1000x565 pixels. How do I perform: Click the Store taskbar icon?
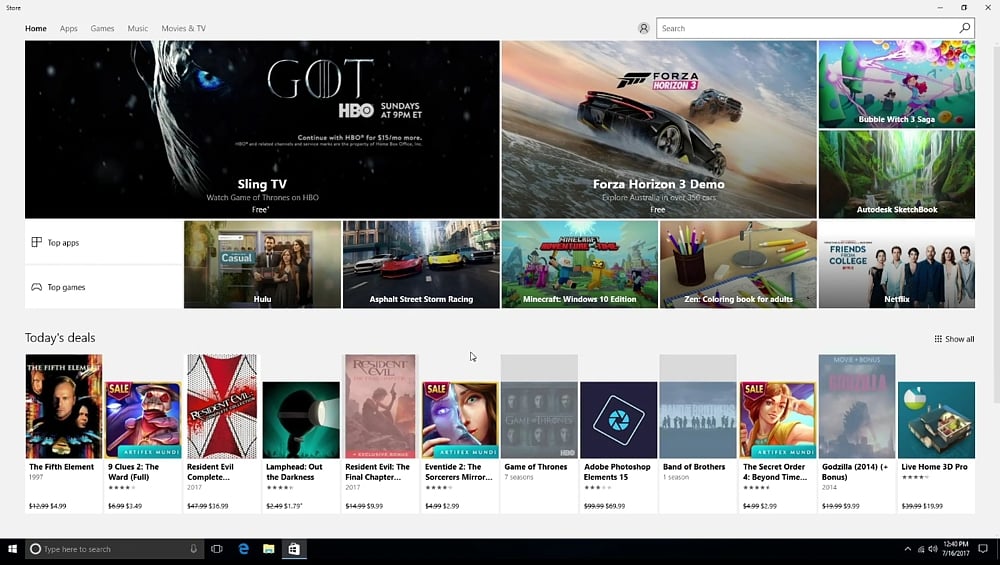pyautogui.click(x=293, y=549)
